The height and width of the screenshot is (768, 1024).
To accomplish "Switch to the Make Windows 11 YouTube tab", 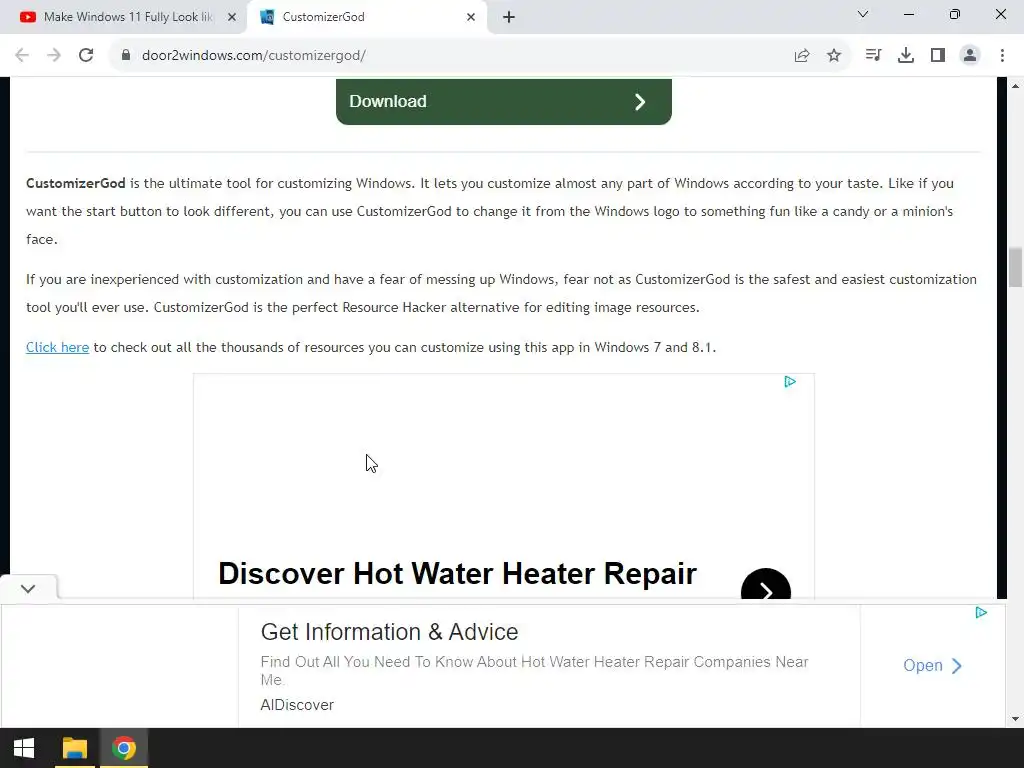I will pyautogui.click(x=123, y=17).
